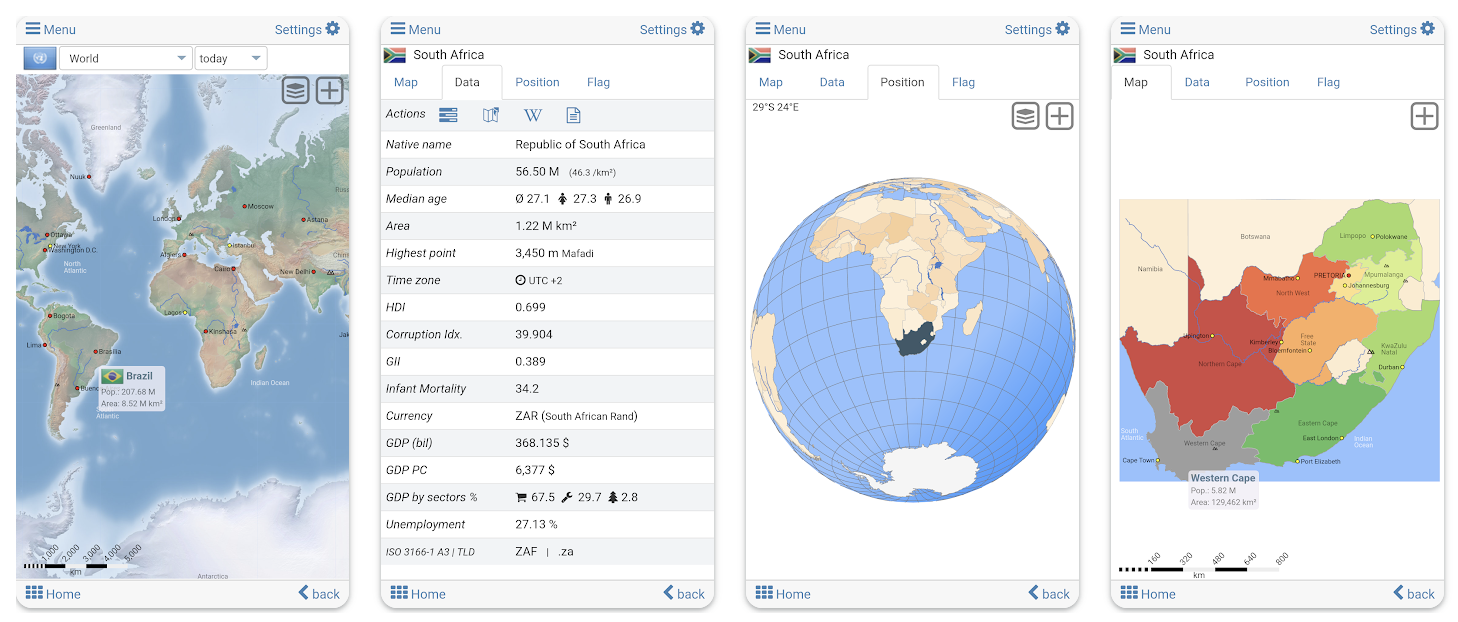Open the layers selector on the World map
The height and width of the screenshot is (622, 1458).
click(295, 90)
